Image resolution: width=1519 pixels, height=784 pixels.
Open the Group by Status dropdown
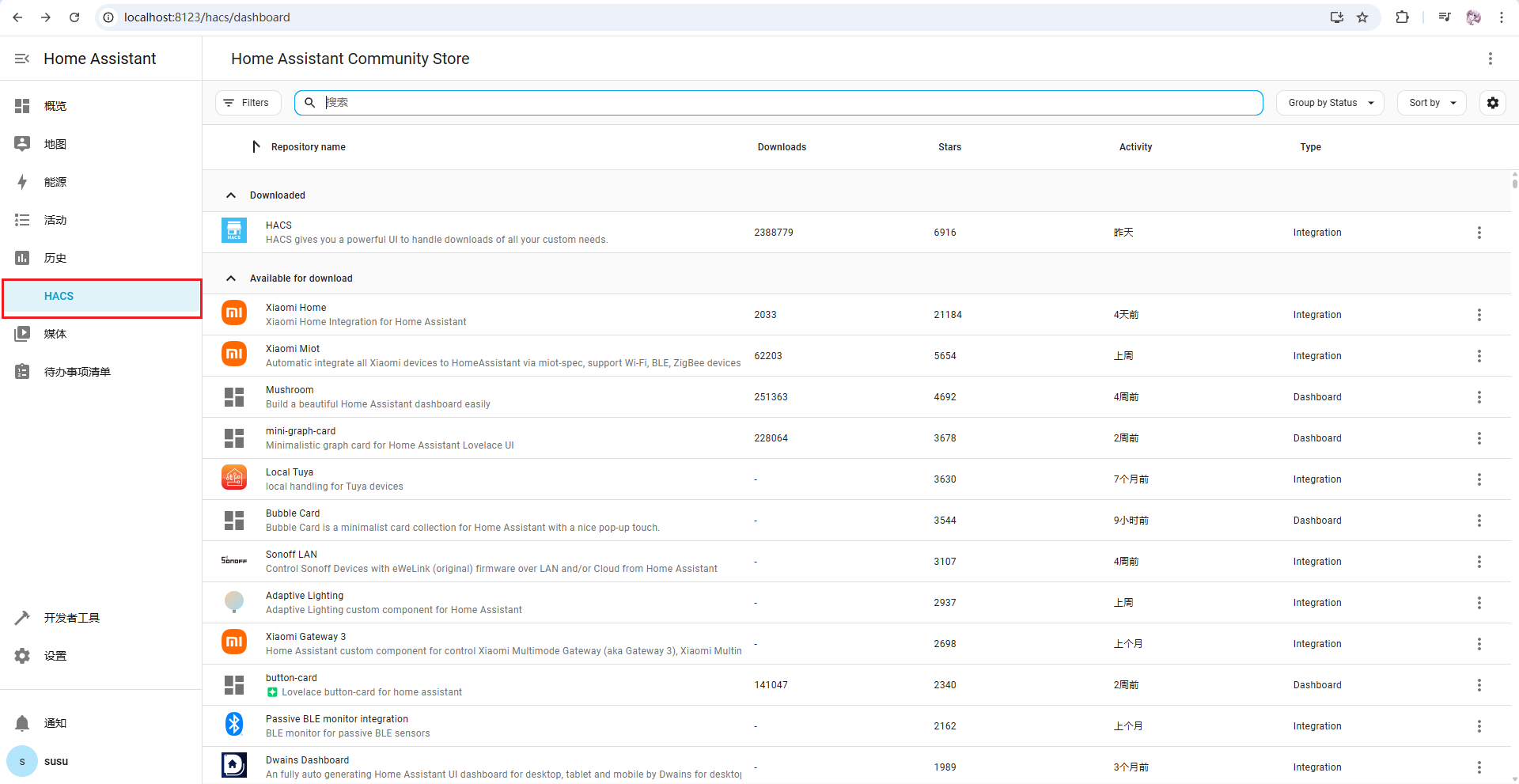pos(1329,103)
